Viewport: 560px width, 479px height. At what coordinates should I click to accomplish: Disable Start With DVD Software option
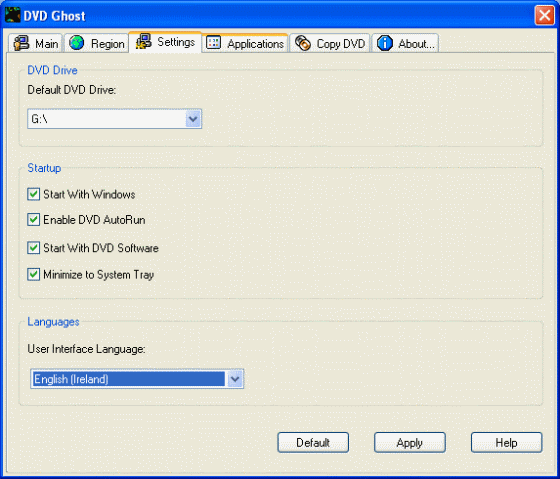click(34, 248)
